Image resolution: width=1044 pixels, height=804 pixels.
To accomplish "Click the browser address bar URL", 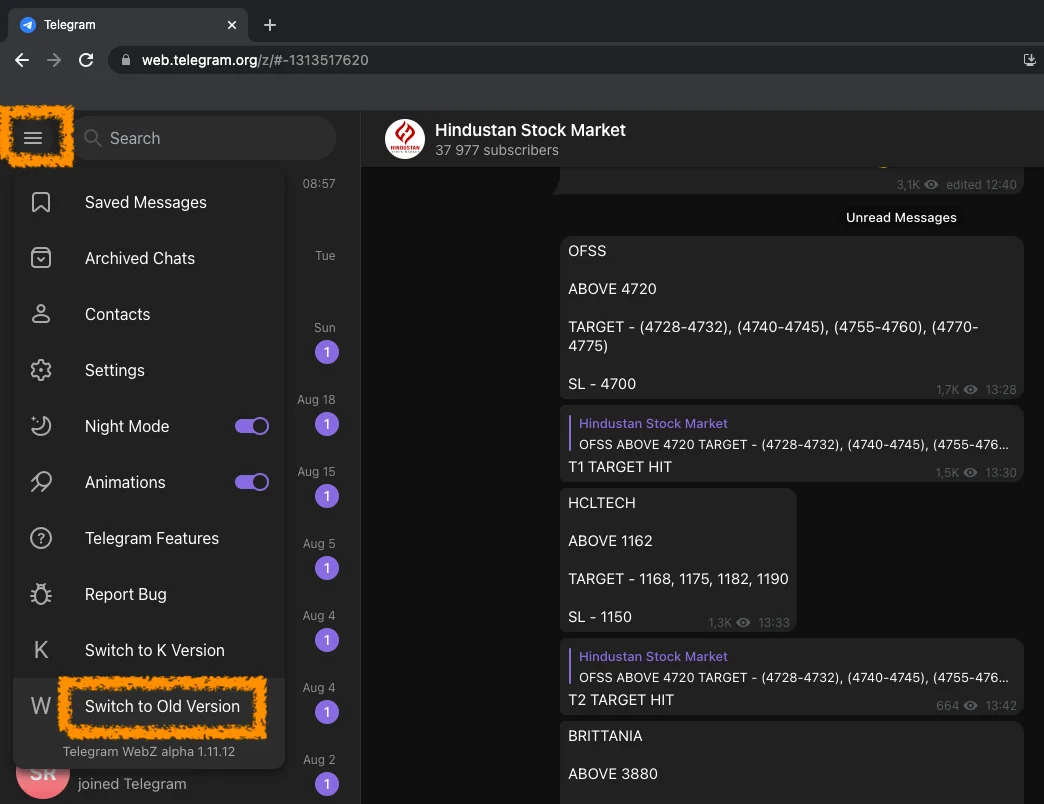I will pos(255,60).
